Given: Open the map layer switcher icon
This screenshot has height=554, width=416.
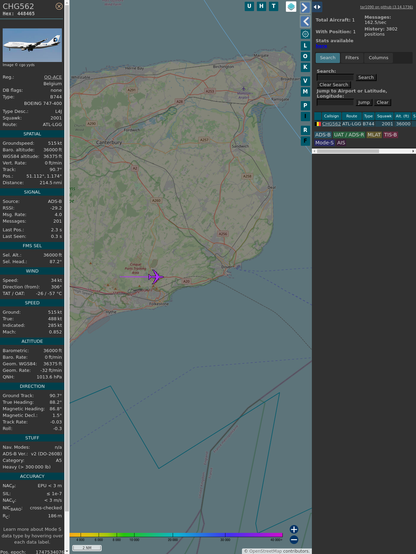Looking at the screenshot, I should (291, 6).
